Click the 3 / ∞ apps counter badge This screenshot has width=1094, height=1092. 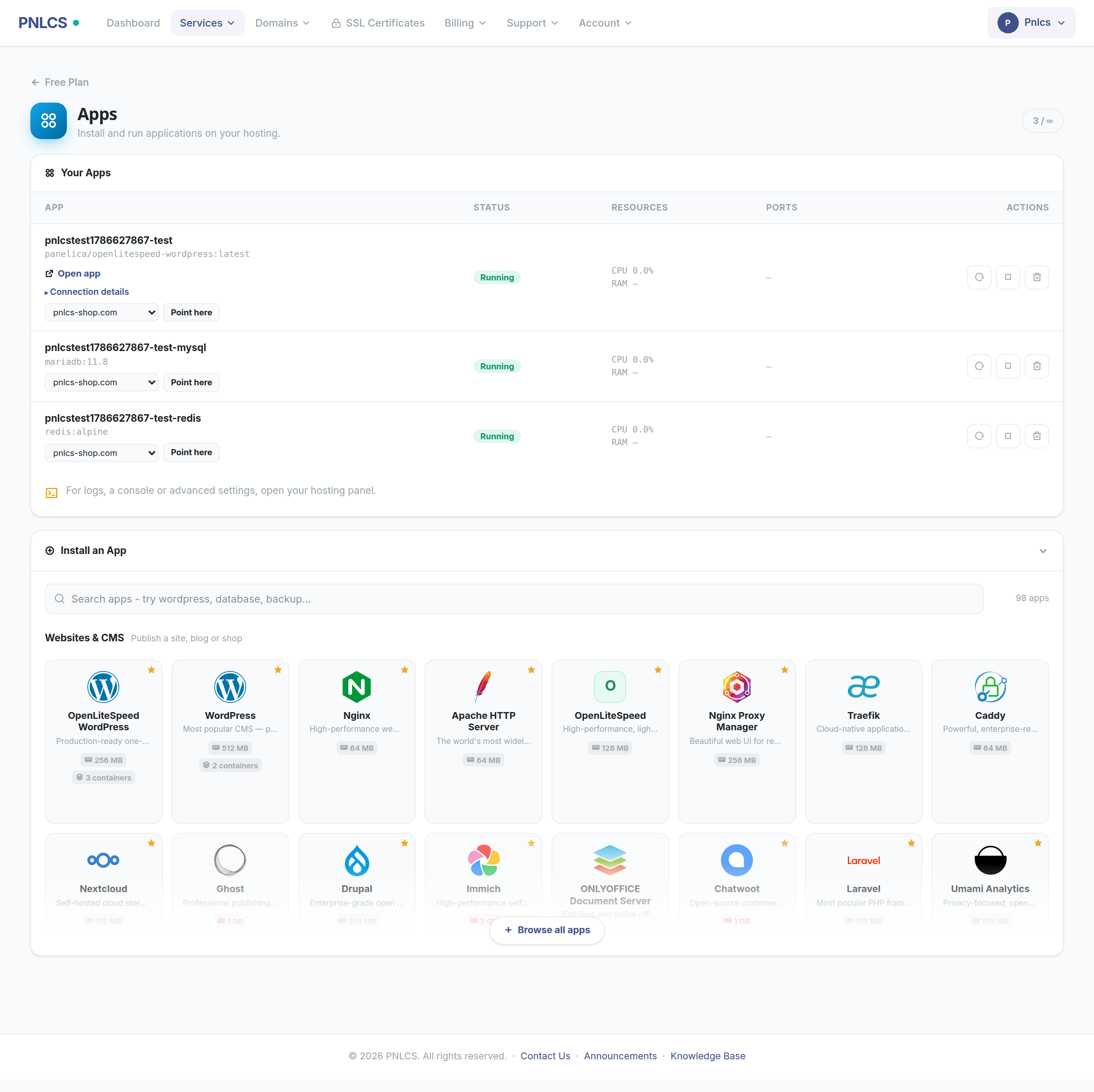(1042, 121)
